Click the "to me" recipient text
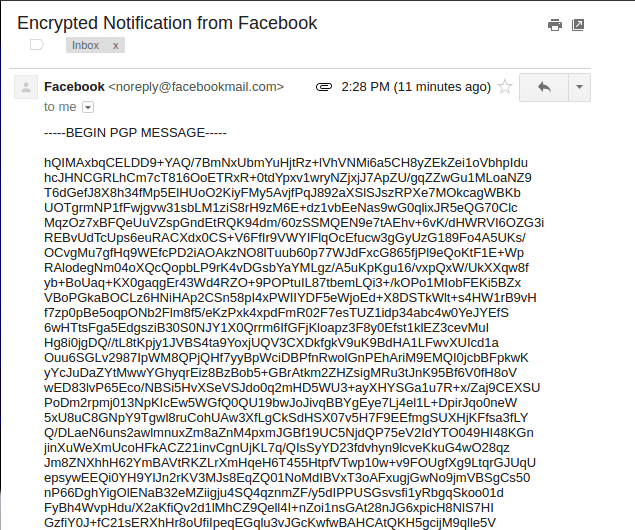Viewport: 635px width, 530px height. 60,107
